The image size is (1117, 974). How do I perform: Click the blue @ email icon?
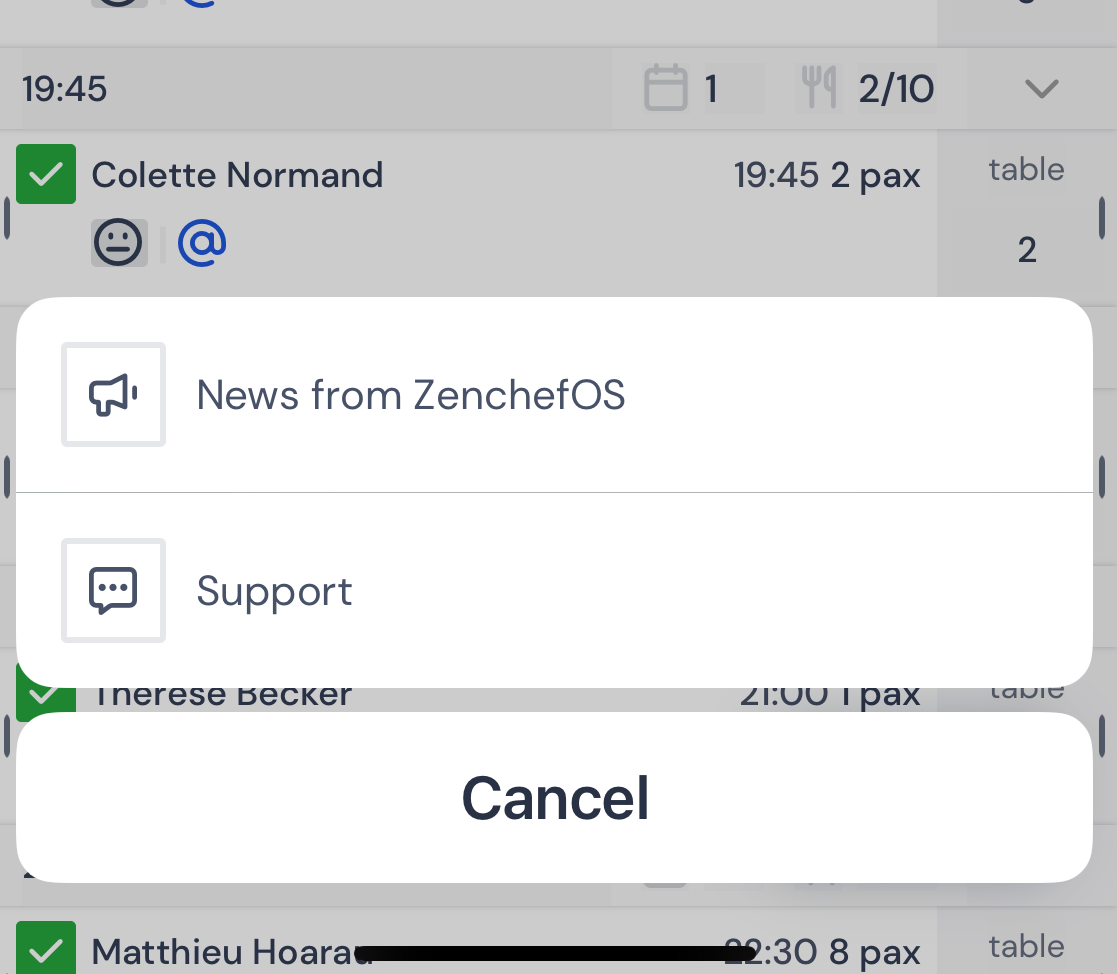pyautogui.click(x=202, y=243)
